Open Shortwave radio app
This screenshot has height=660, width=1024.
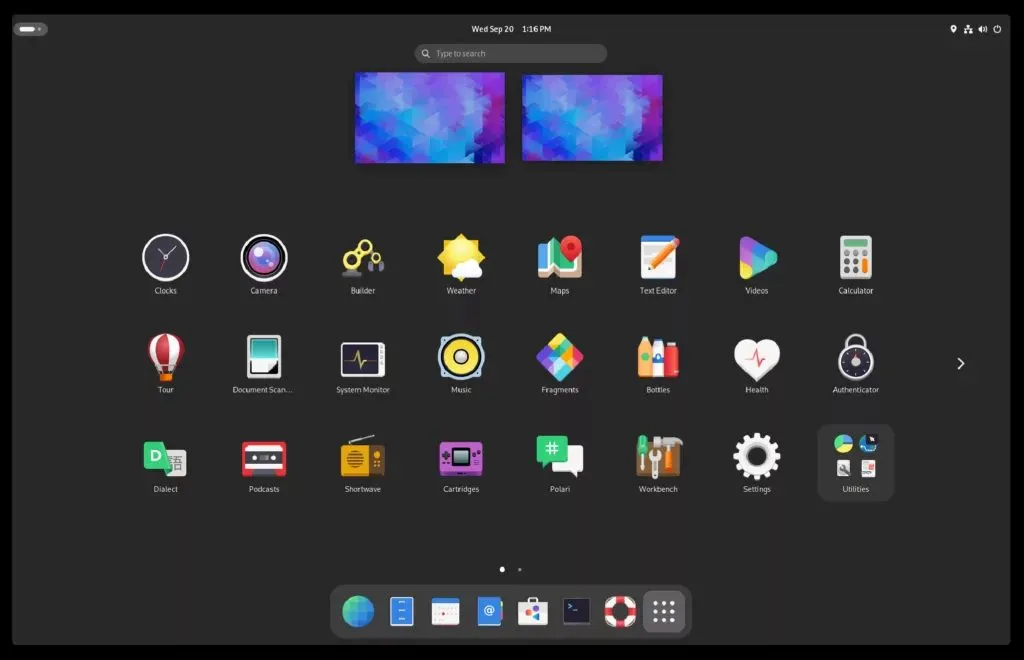coord(362,456)
